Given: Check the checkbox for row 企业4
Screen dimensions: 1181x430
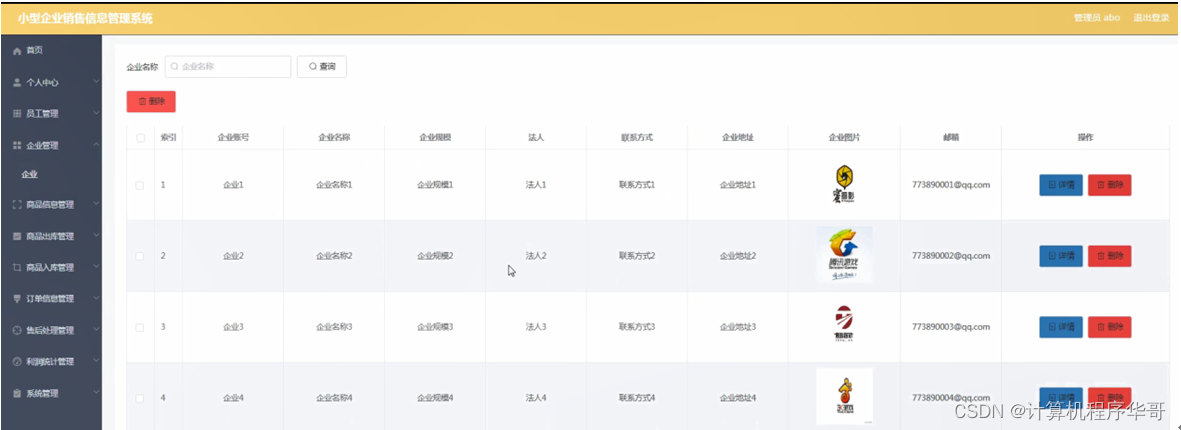Looking at the screenshot, I should click(140, 398).
